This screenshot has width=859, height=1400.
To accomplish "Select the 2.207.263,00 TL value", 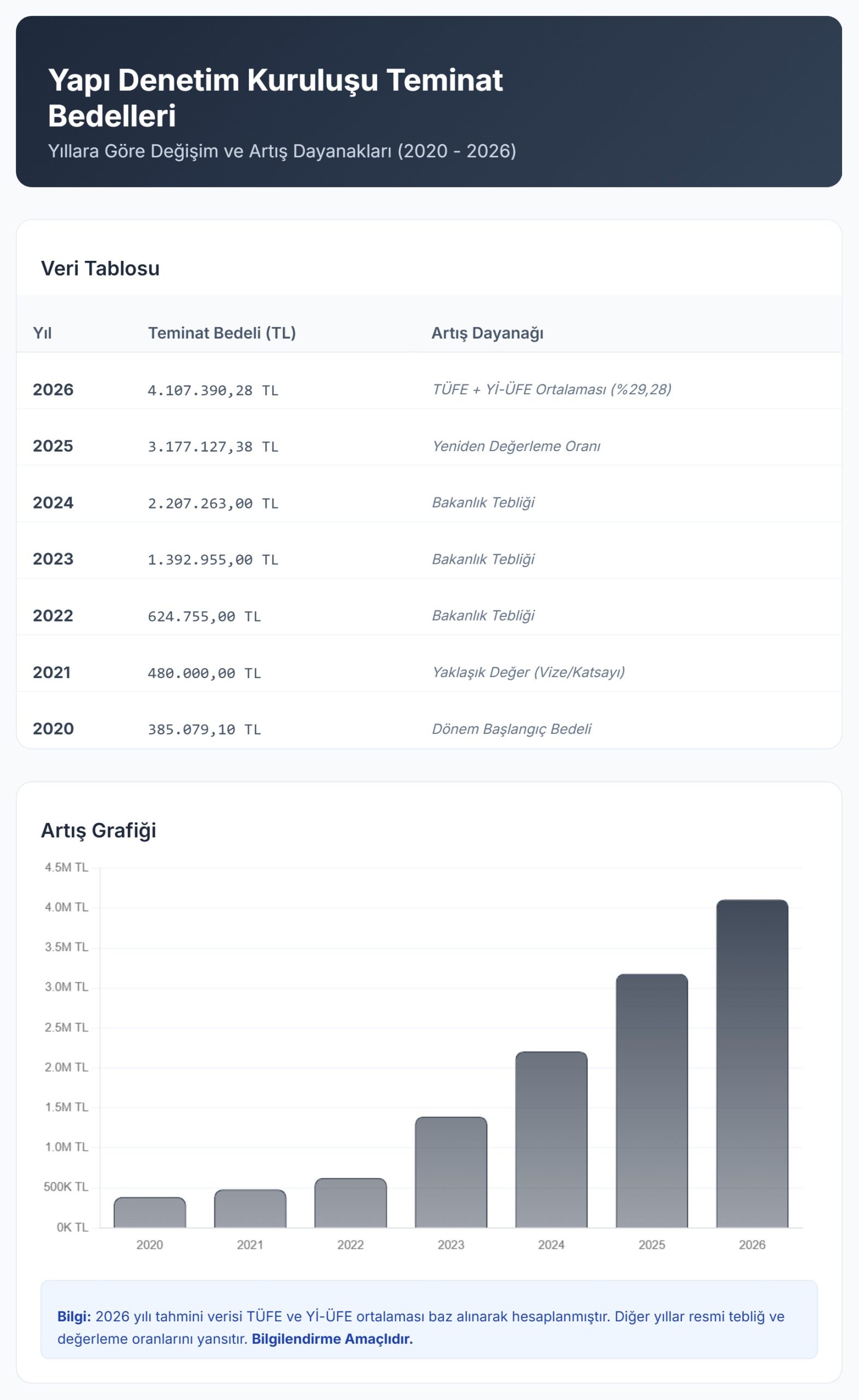I will click(213, 504).
